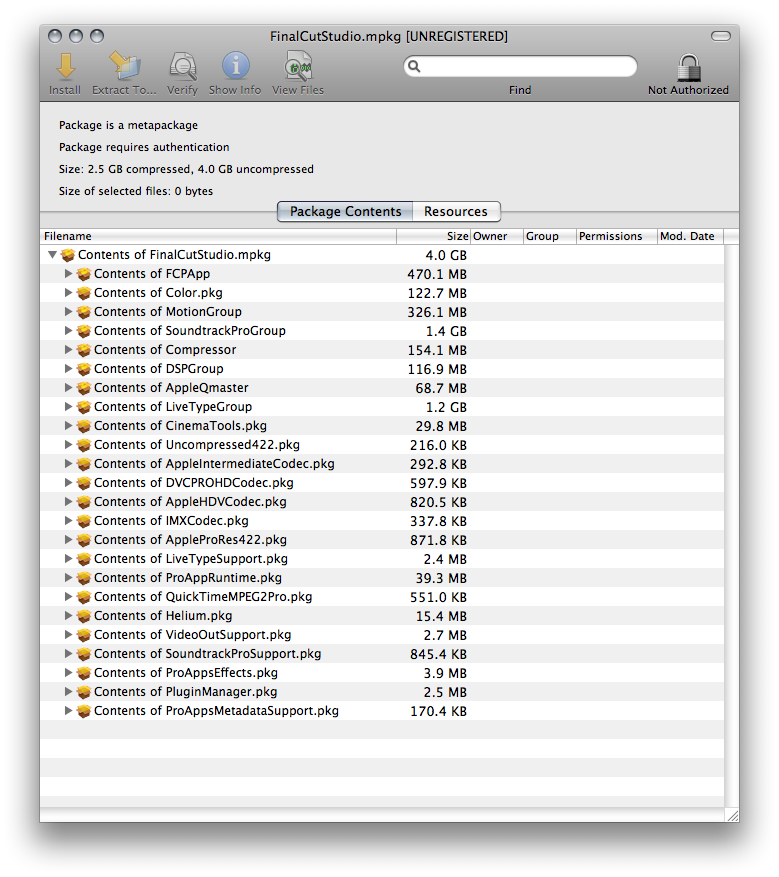
Task: Click the View Files toolbar icon
Action: [298, 66]
